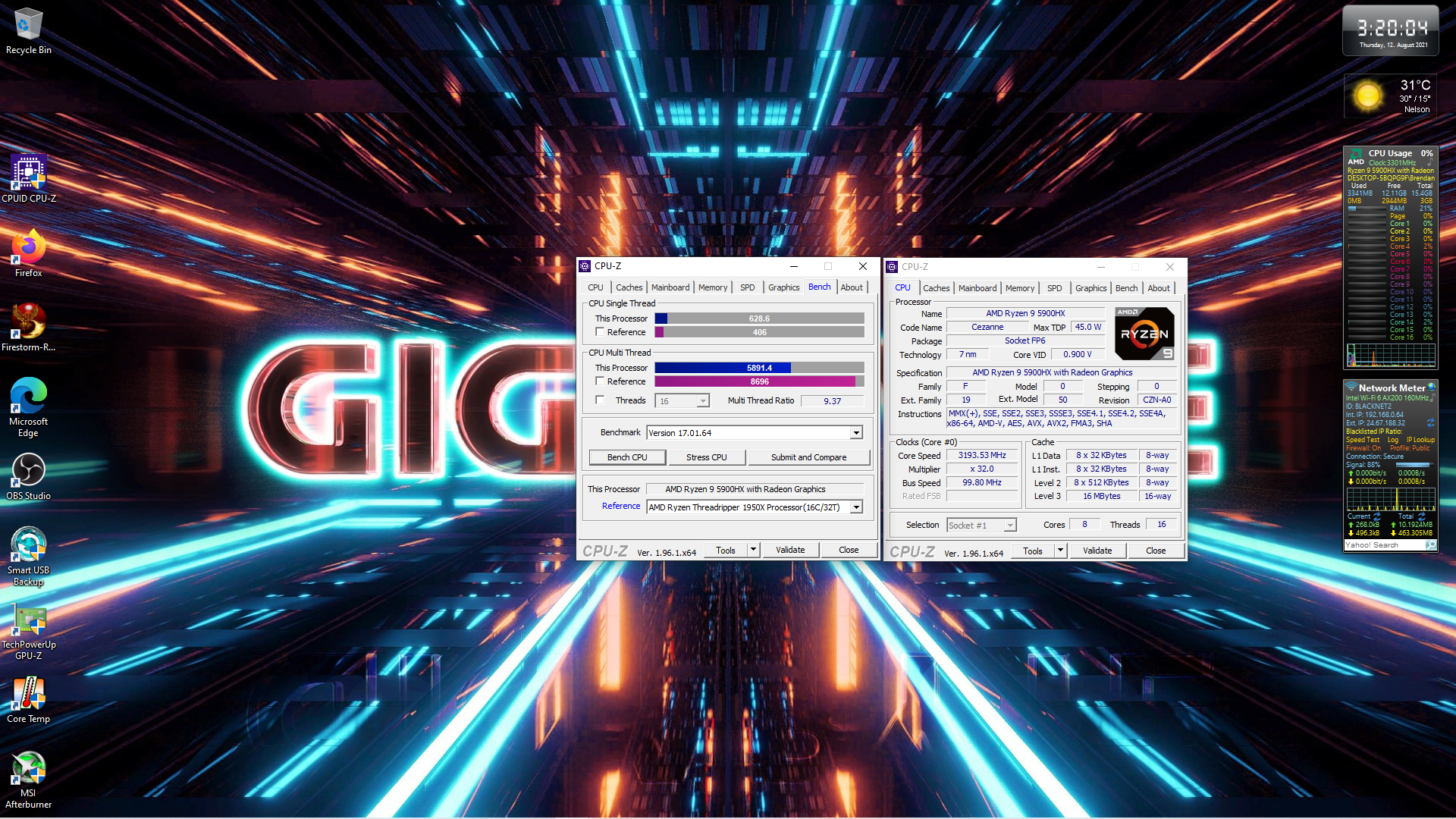The width and height of the screenshot is (1456, 819).
Task: Toggle the Multi Thread Reference checkbox
Action: tap(600, 381)
